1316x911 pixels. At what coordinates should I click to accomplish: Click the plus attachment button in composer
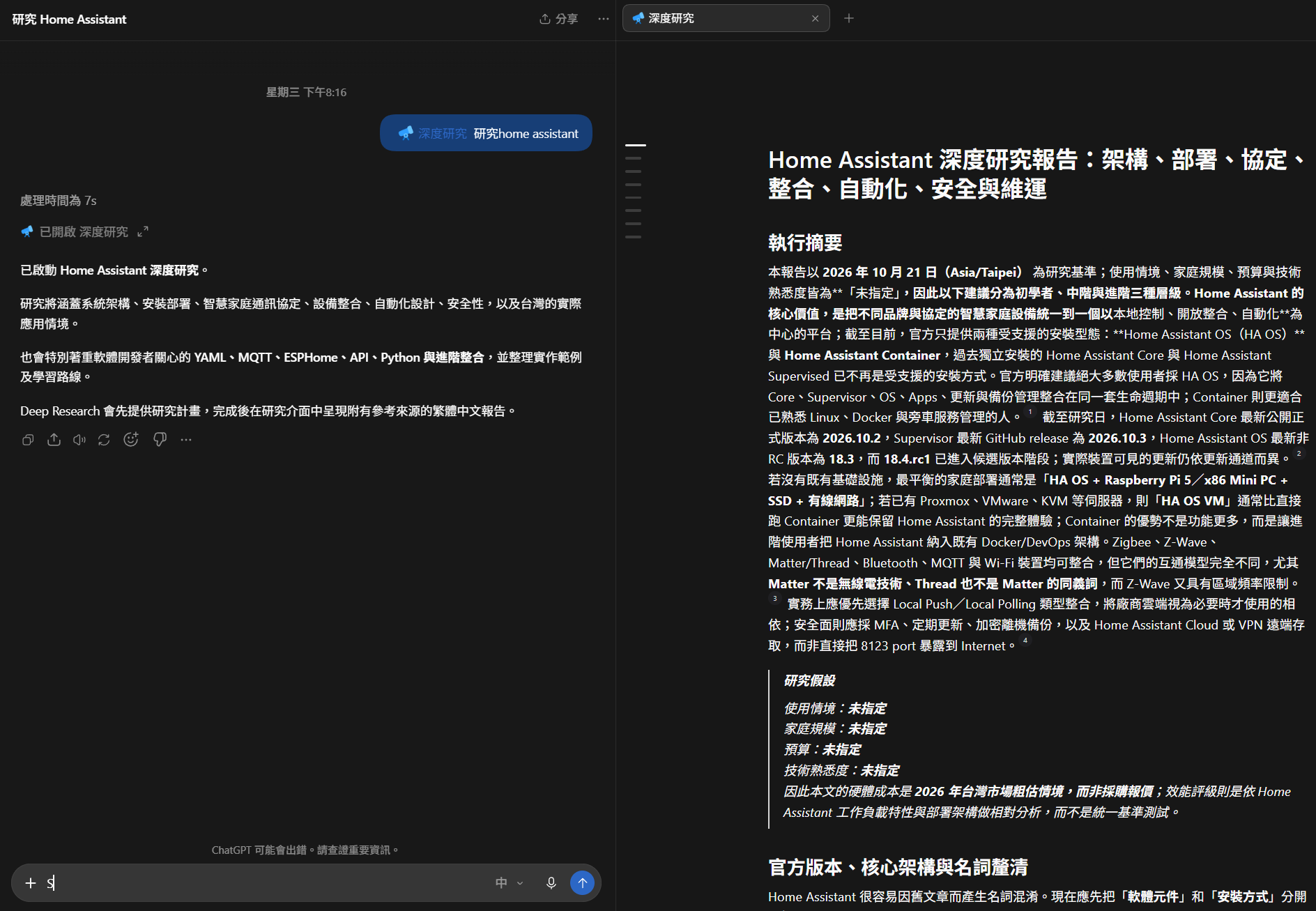31,883
